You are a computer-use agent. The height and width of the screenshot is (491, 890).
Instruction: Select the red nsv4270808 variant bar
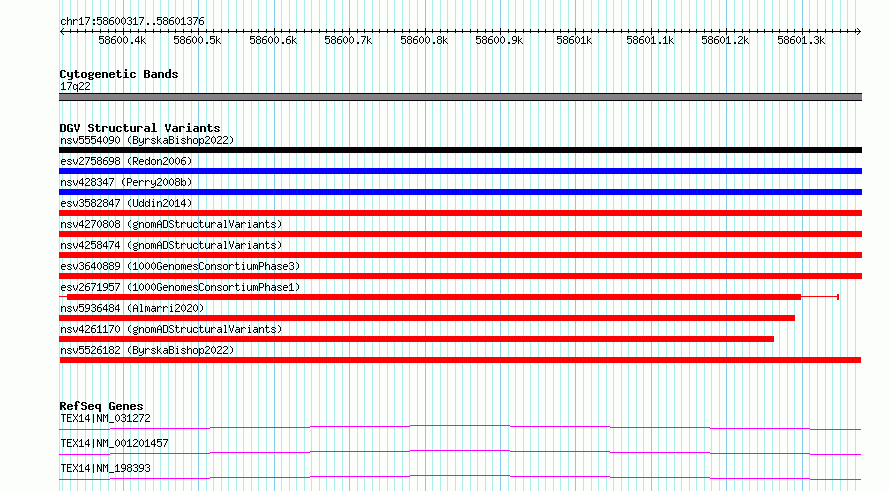[460, 234]
